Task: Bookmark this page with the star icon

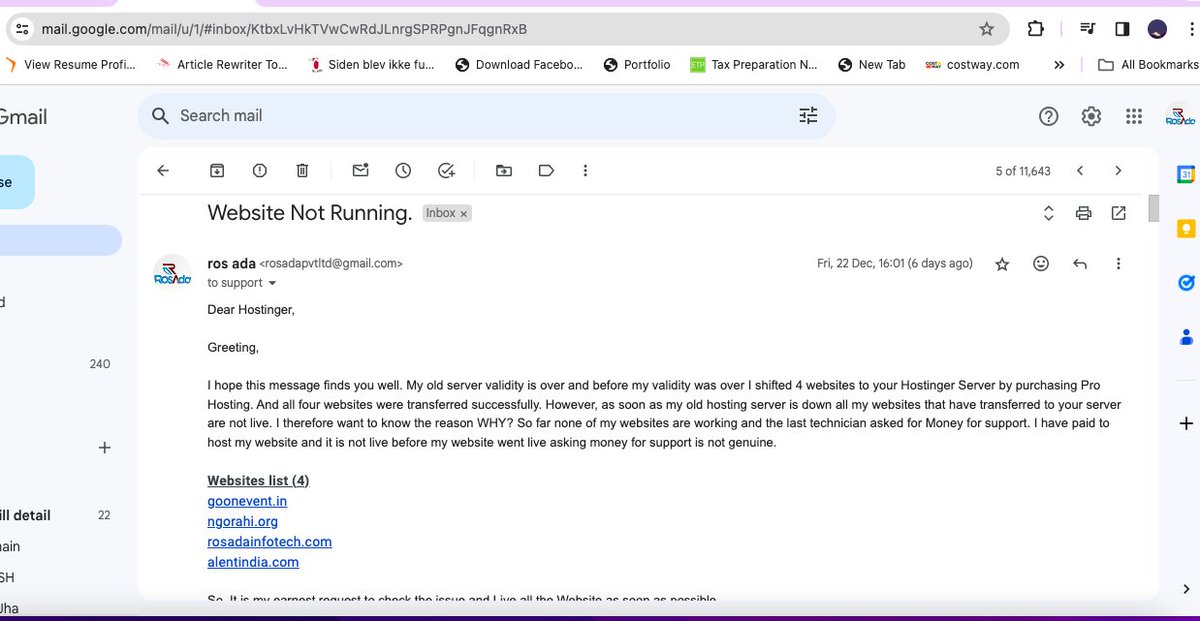Action: coord(987,29)
